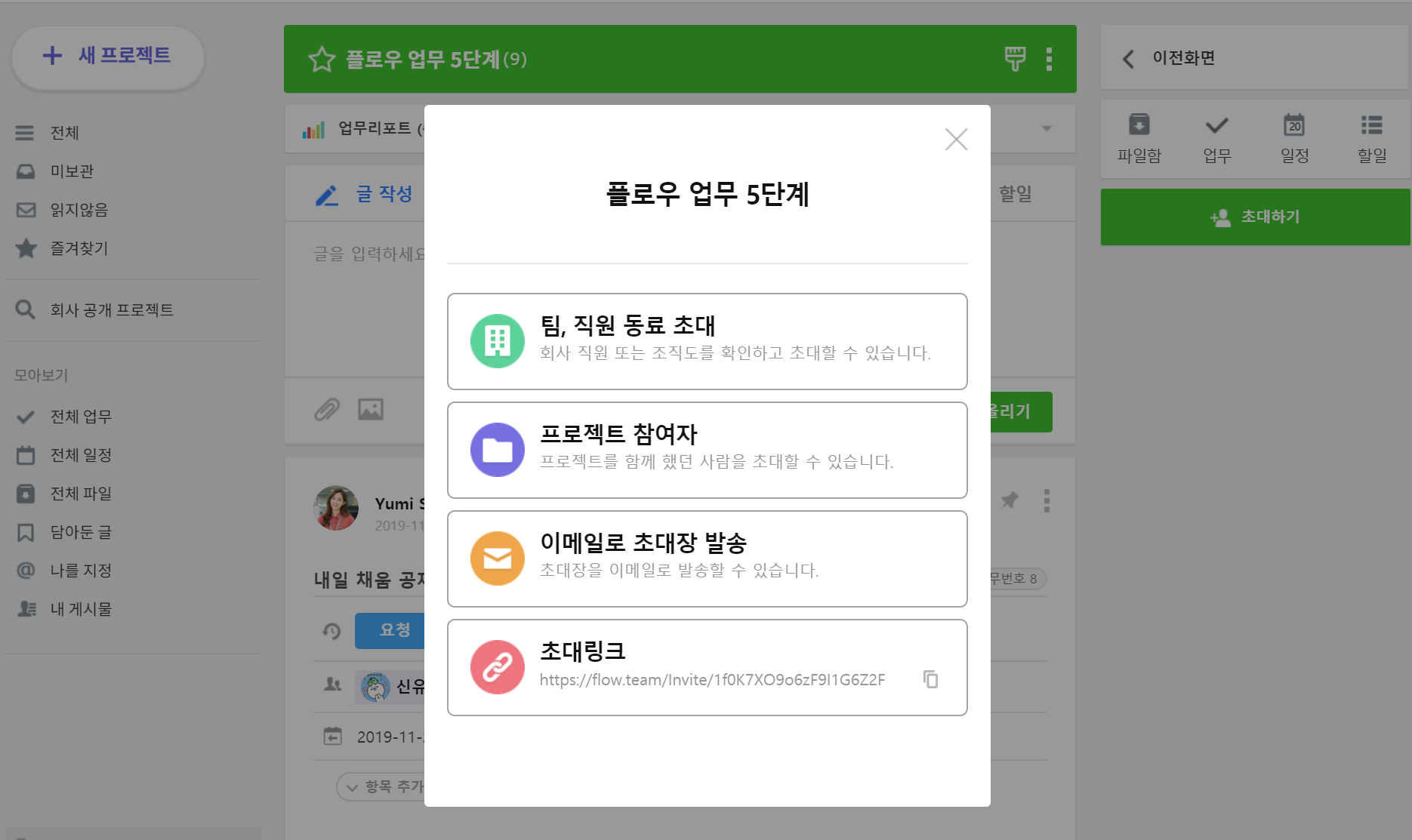Open 할일 list in right panel
Viewport: 1412px width, 840px height.
[x=1372, y=139]
